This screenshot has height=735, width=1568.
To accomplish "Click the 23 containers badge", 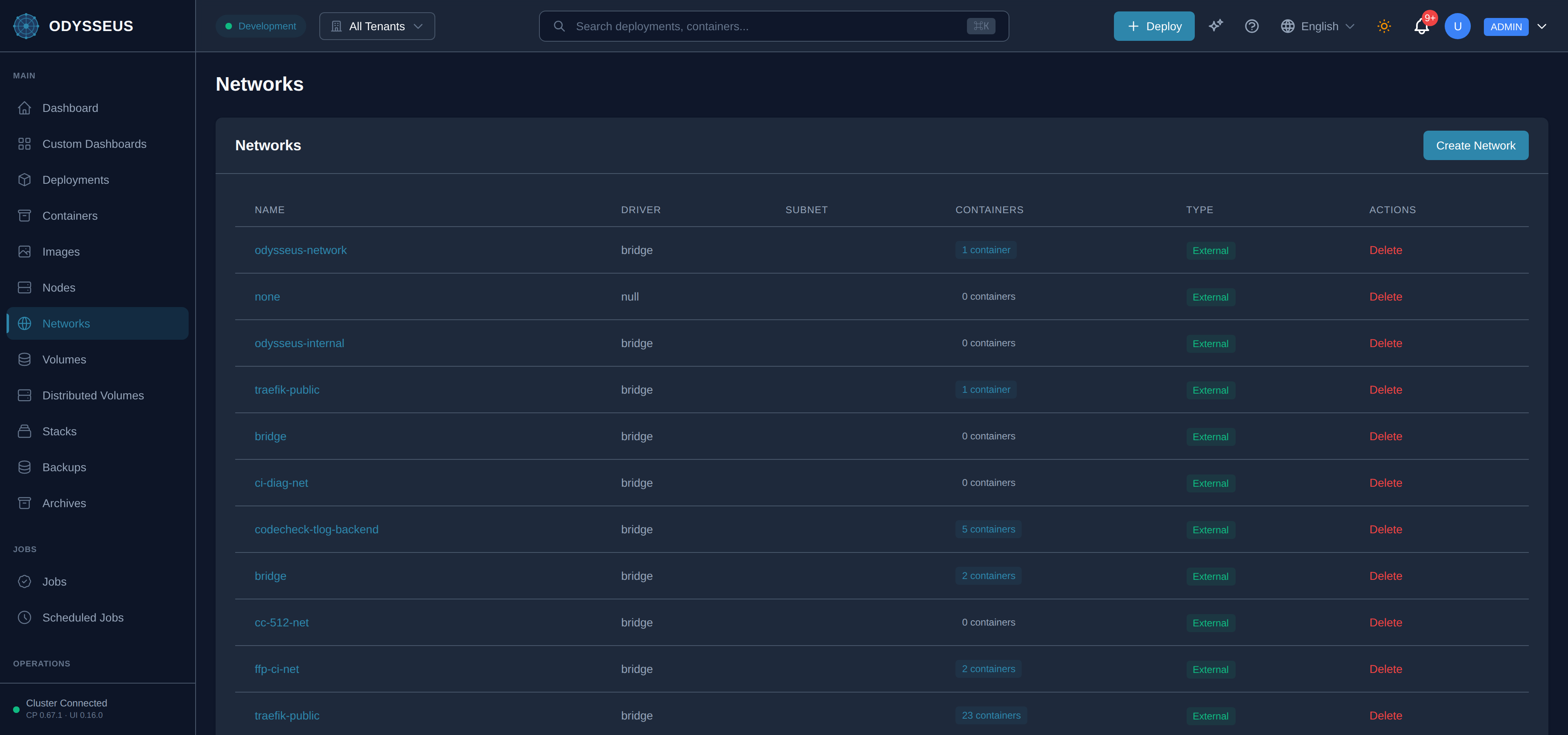I will [x=990, y=715].
